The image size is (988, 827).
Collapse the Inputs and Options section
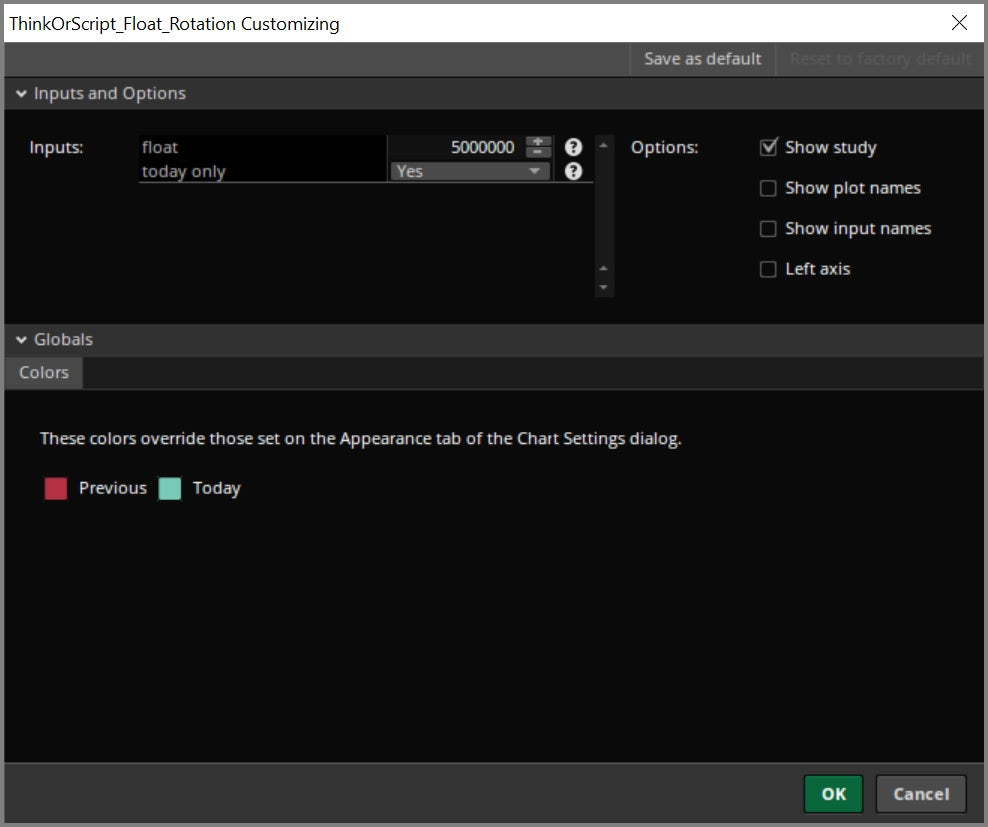tap(22, 93)
